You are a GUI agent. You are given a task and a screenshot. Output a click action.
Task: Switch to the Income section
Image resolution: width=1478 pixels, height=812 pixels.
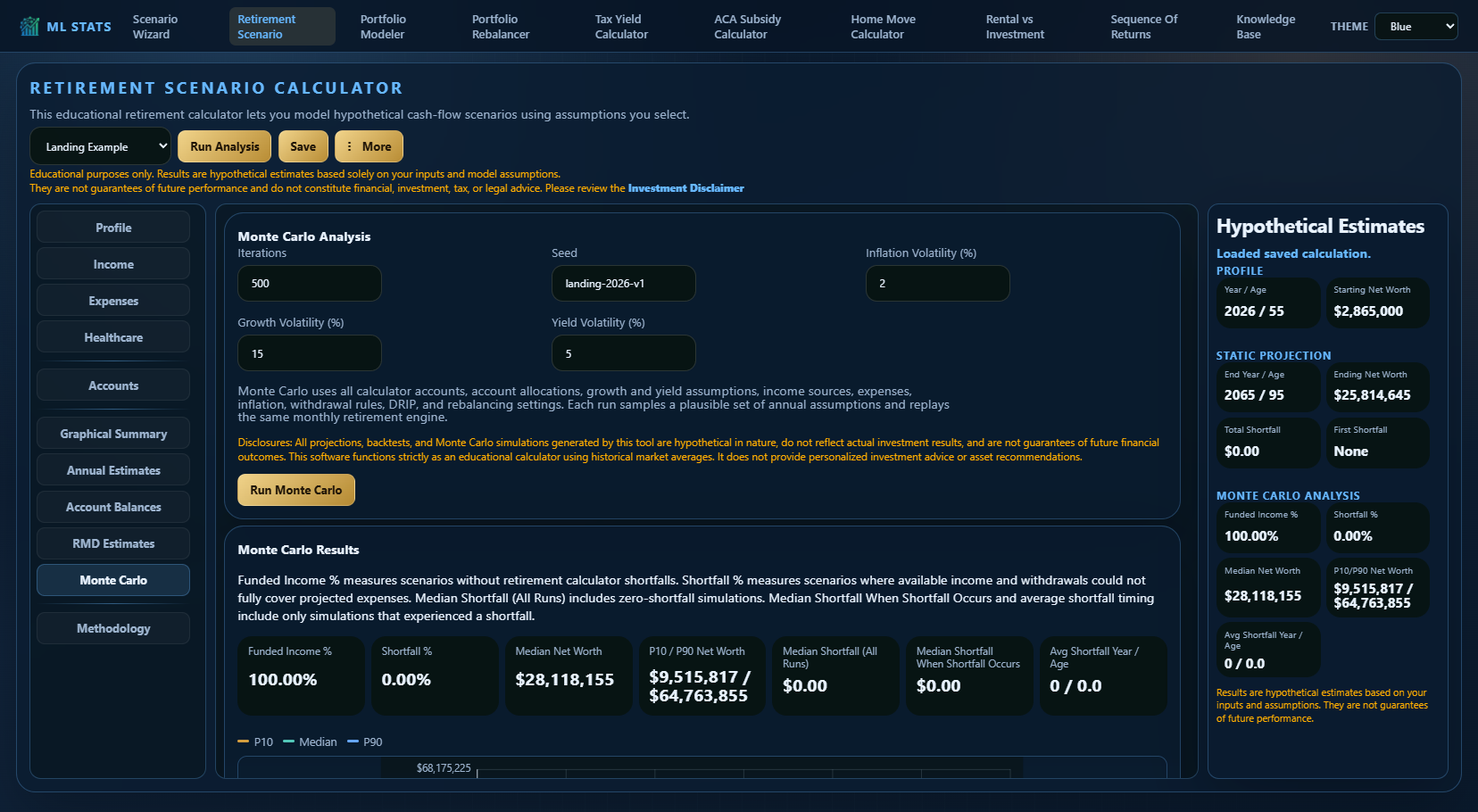point(113,264)
